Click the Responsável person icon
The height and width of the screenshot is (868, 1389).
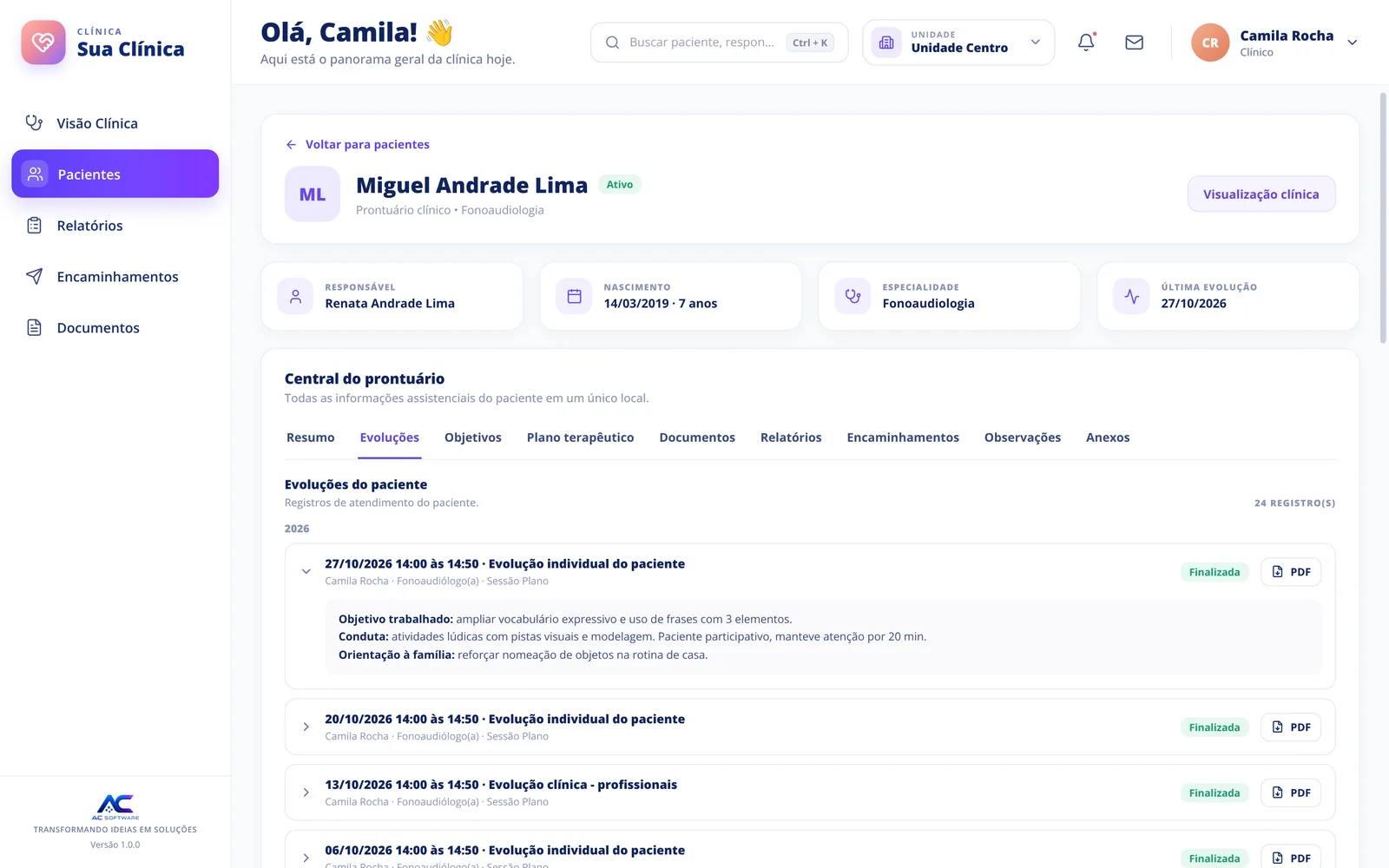tap(295, 296)
